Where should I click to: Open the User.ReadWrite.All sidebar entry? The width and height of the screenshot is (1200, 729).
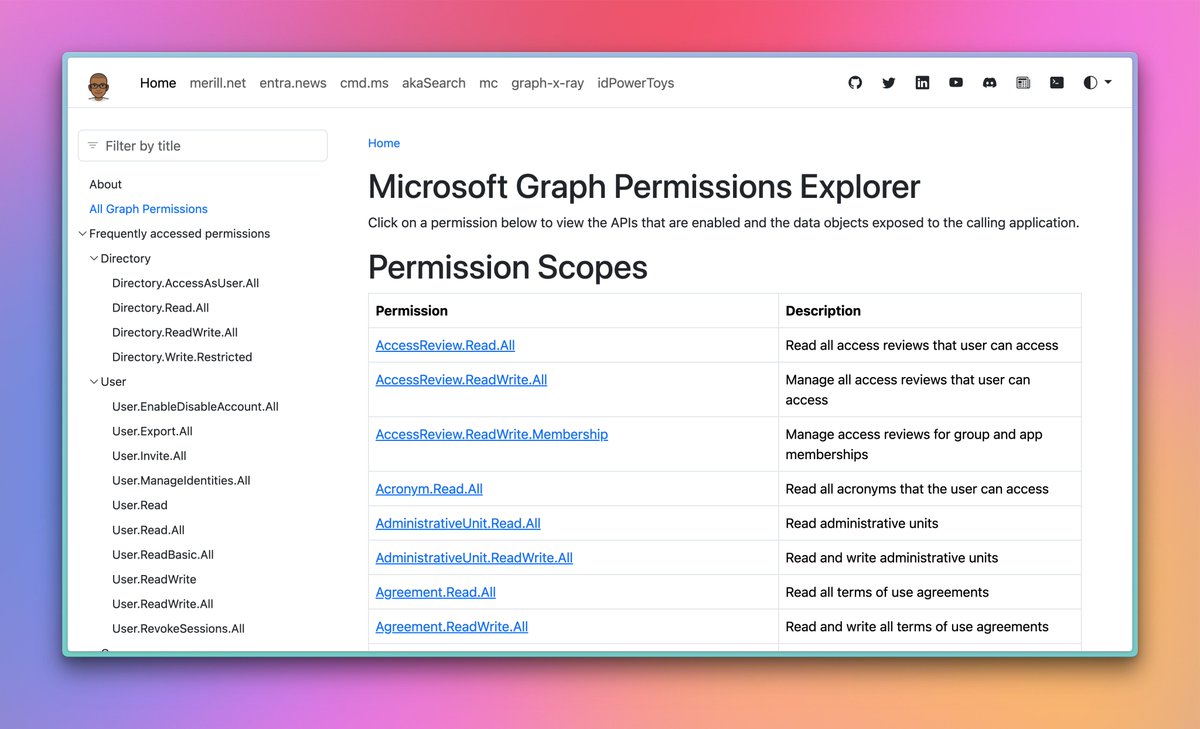pyautogui.click(x=163, y=604)
